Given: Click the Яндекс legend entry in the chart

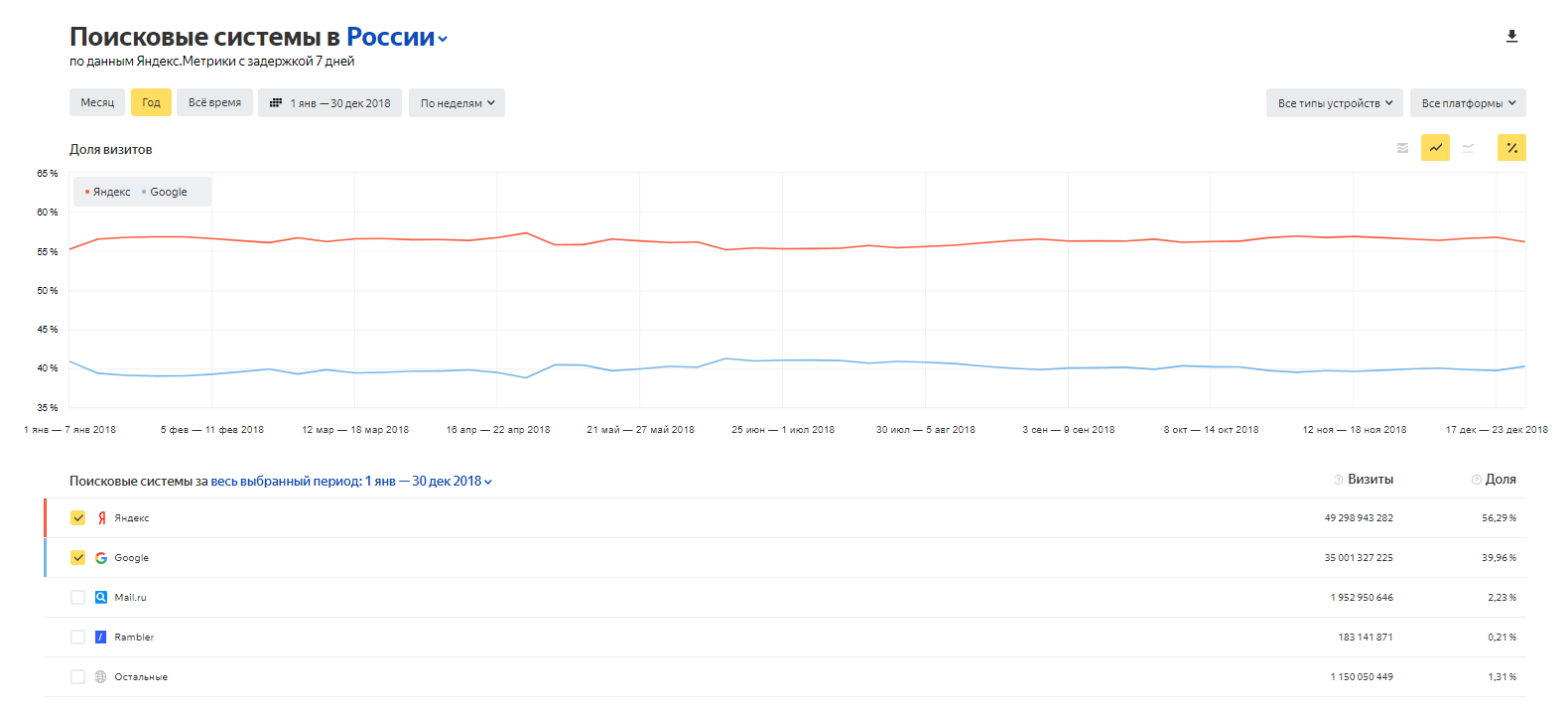Looking at the screenshot, I should (108, 193).
